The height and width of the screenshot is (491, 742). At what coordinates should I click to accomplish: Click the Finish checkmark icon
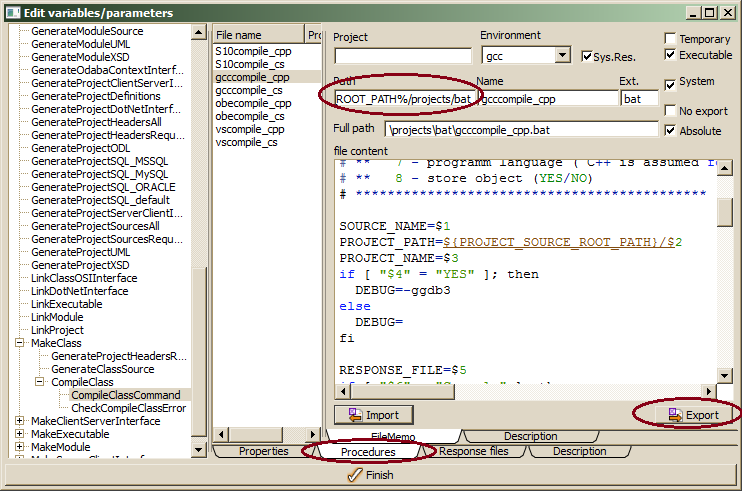[354, 475]
